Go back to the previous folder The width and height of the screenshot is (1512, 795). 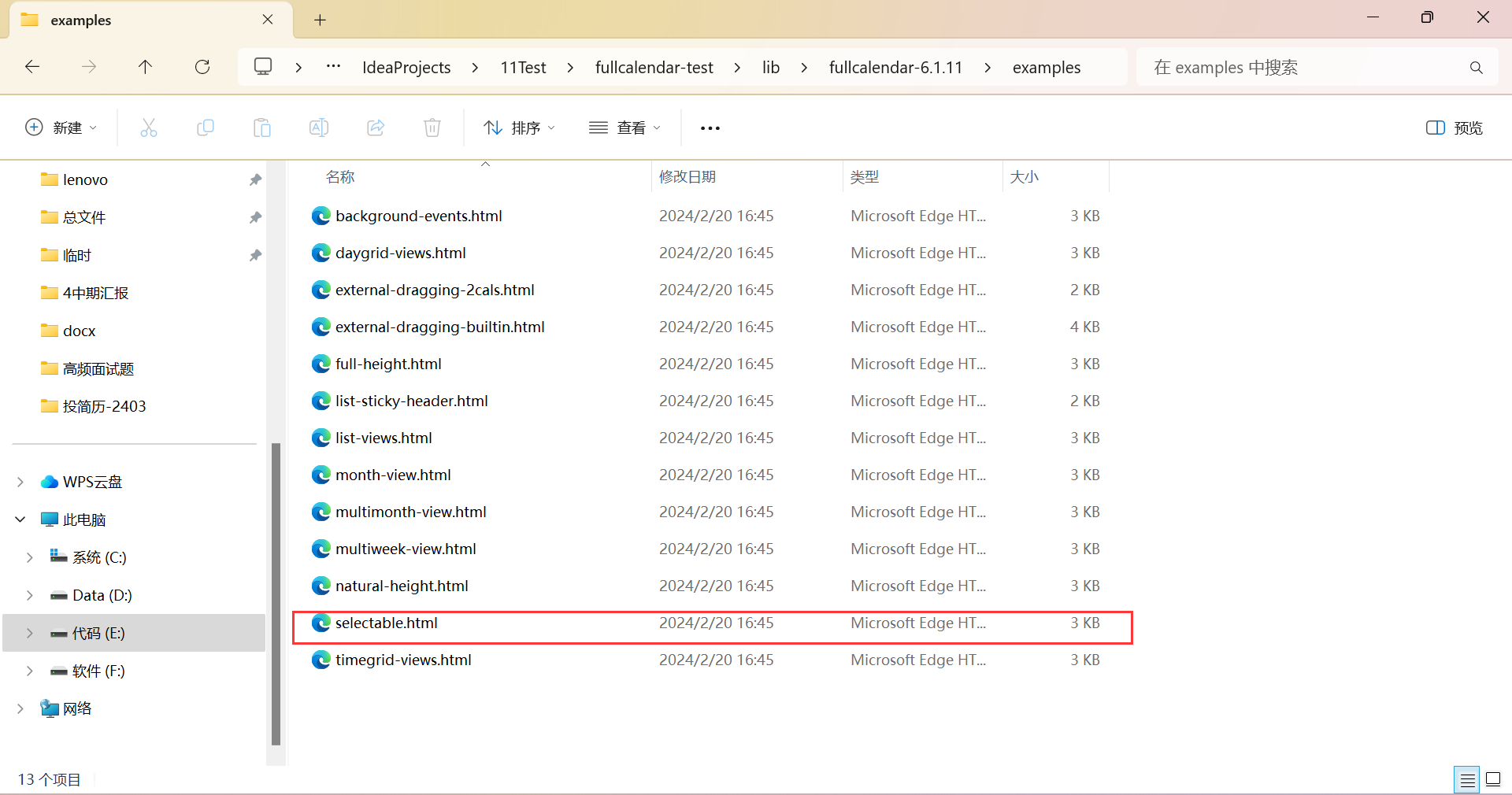[32, 67]
